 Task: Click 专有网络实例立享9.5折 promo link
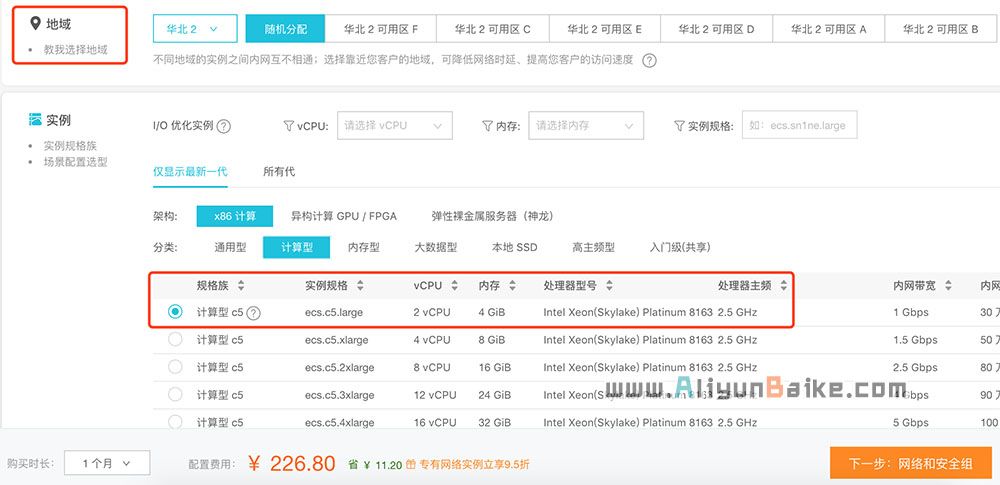click(474, 465)
